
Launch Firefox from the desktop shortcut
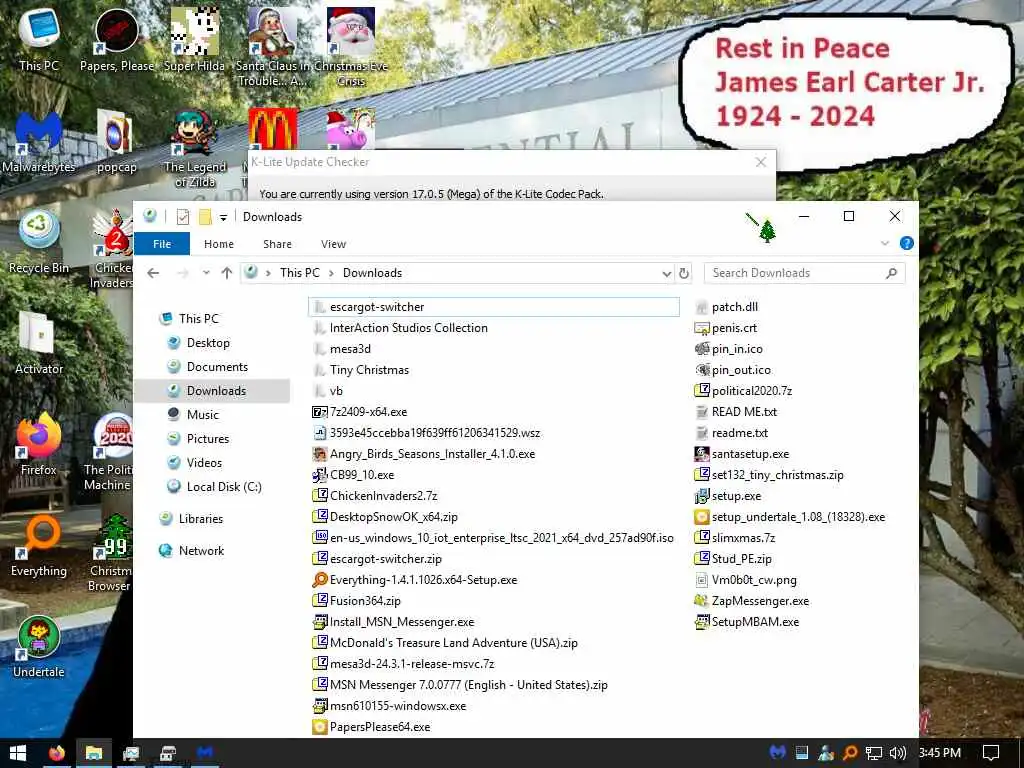click(39, 445)
